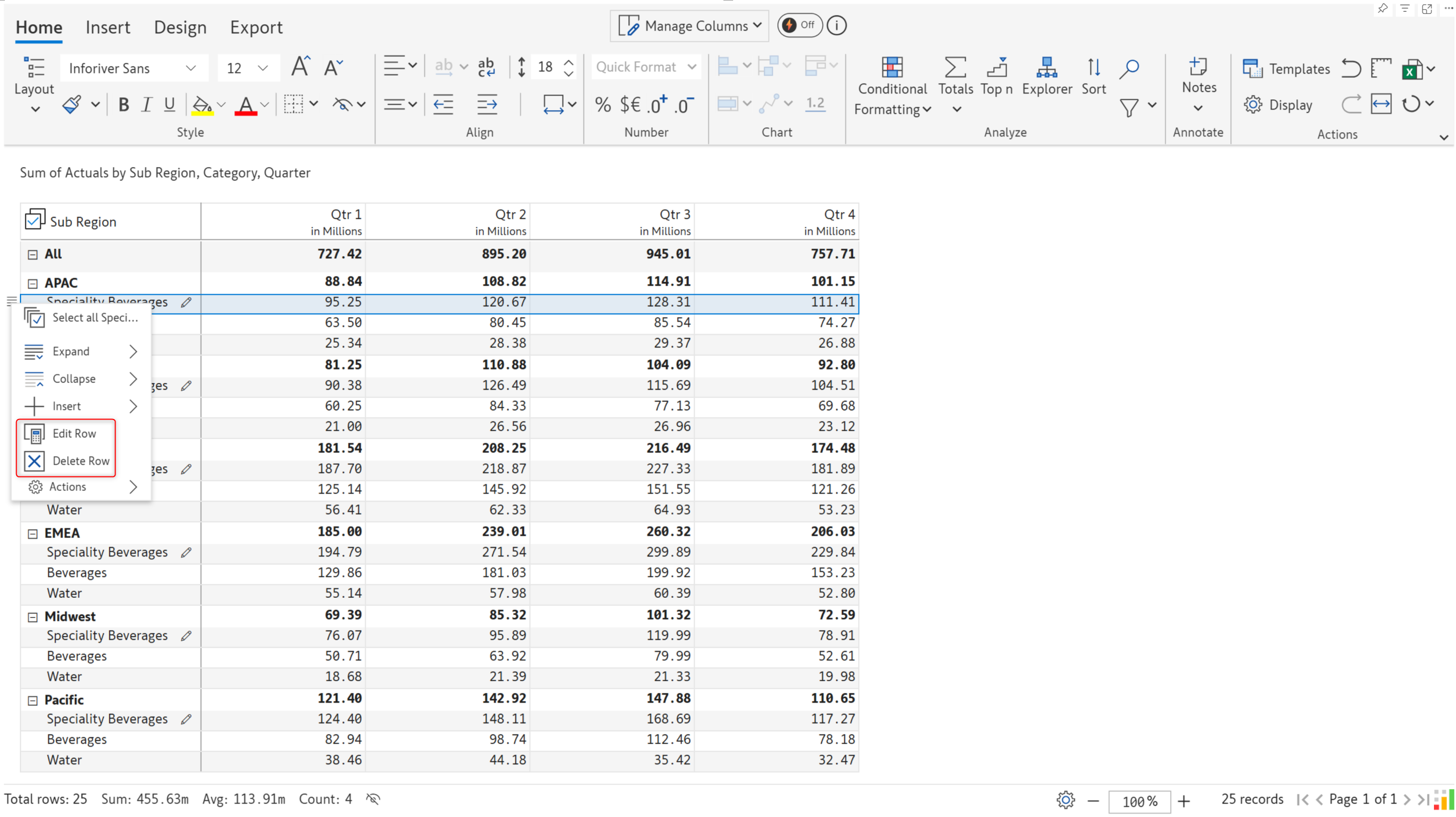Click the Export to Excel icon
Viewport: 1456px width, 817px height.
(1411, 69)
